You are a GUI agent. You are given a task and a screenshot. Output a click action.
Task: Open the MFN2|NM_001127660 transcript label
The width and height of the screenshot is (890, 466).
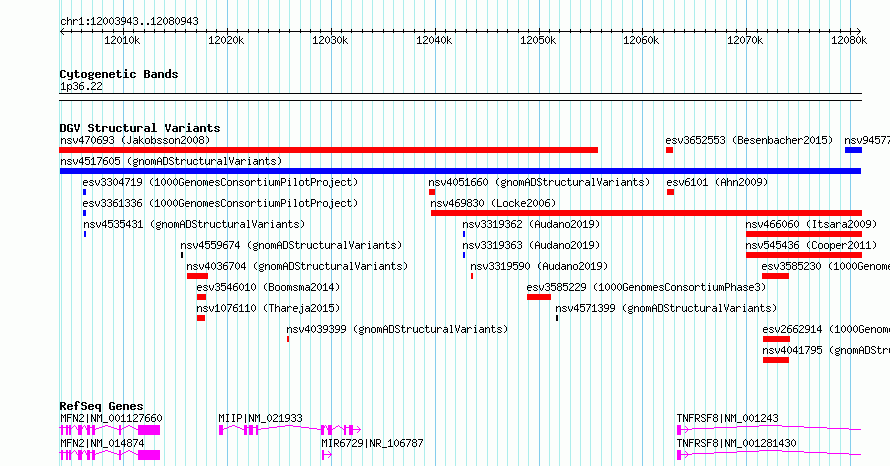(x=111, y=418)
